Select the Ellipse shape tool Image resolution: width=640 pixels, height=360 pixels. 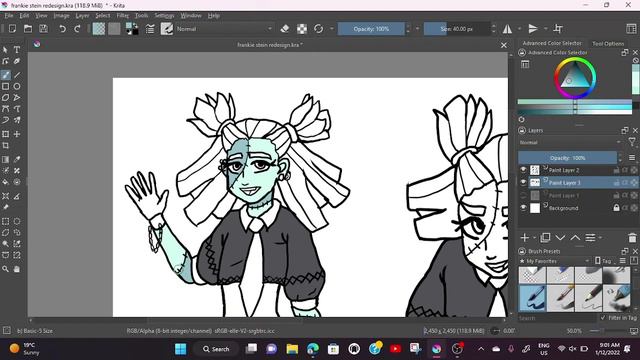point(17,87)
